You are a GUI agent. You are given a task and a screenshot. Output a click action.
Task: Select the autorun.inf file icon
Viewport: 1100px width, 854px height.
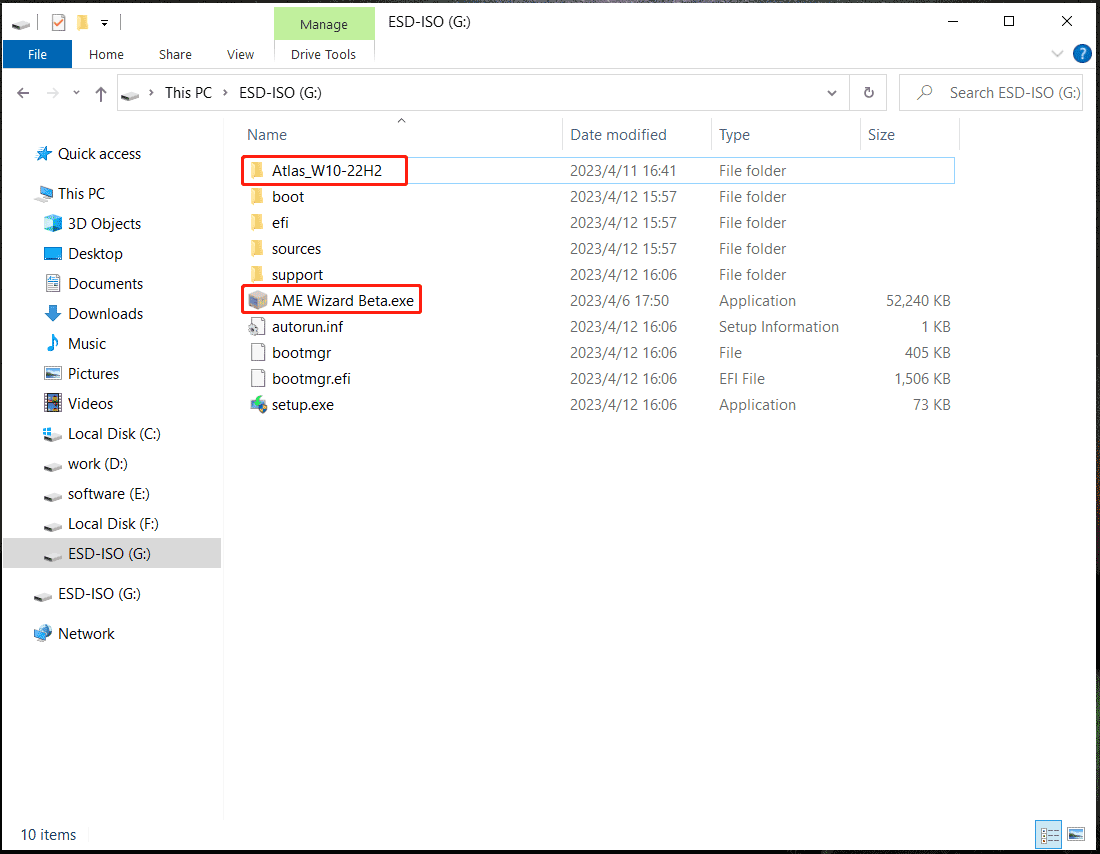tap(257, 326)
